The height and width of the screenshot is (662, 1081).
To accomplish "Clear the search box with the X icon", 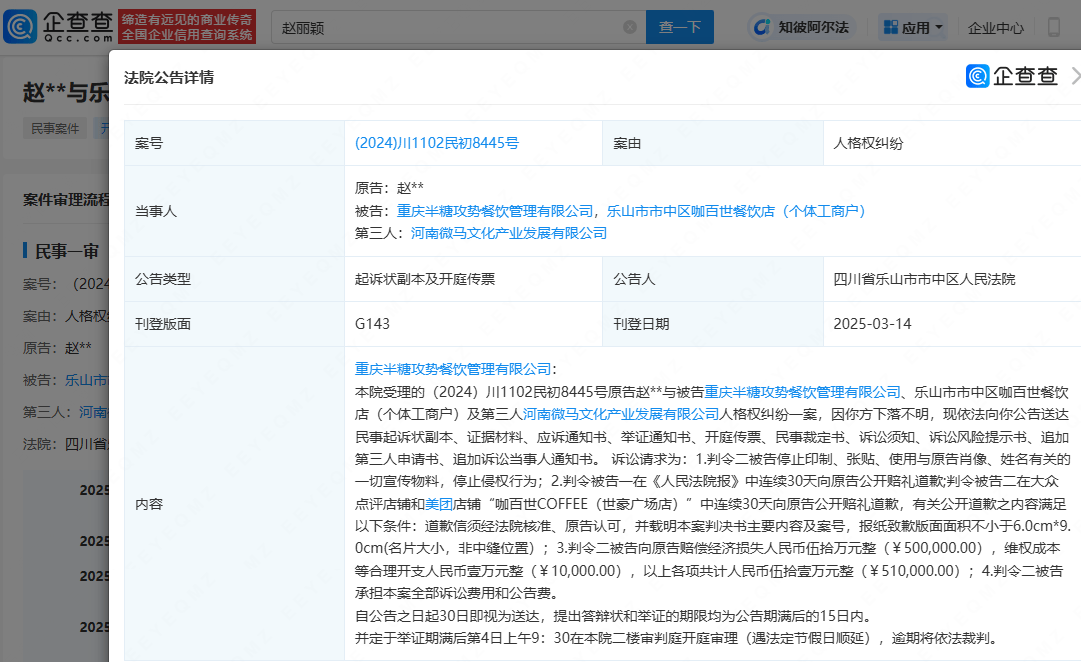I will coord(629,27).
